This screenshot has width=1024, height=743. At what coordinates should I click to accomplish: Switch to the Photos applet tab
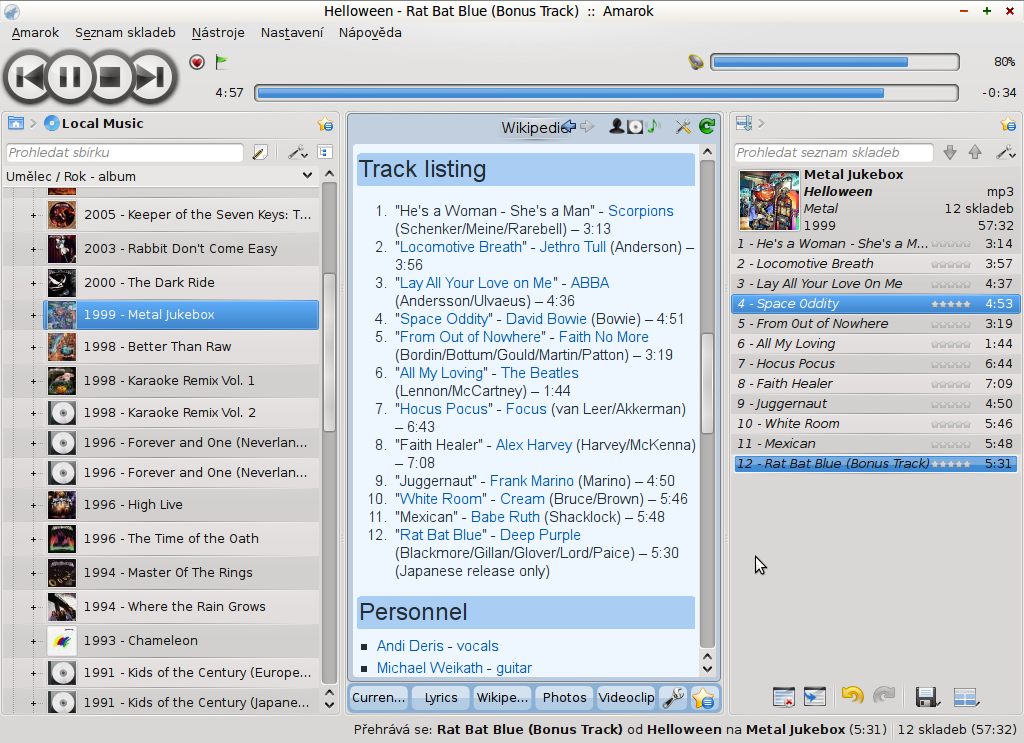pyautogui.click(x=564, y=697)
